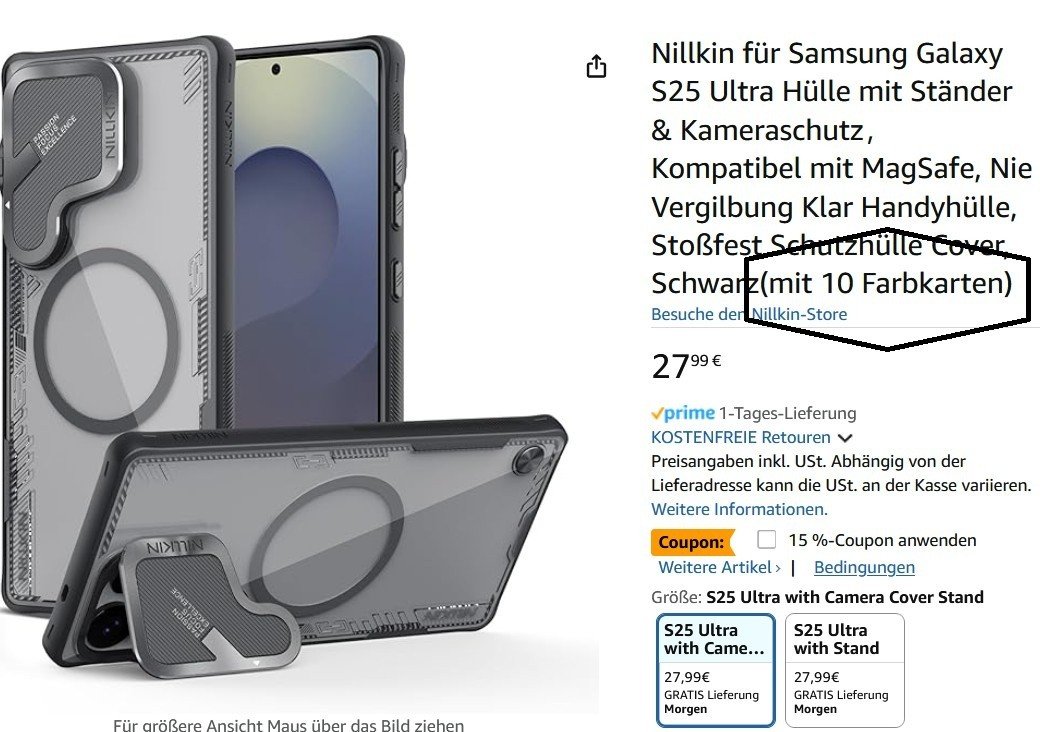1045x732 pixels.
Task: Click the orange Coupon badge
Action: click(692, 542)
